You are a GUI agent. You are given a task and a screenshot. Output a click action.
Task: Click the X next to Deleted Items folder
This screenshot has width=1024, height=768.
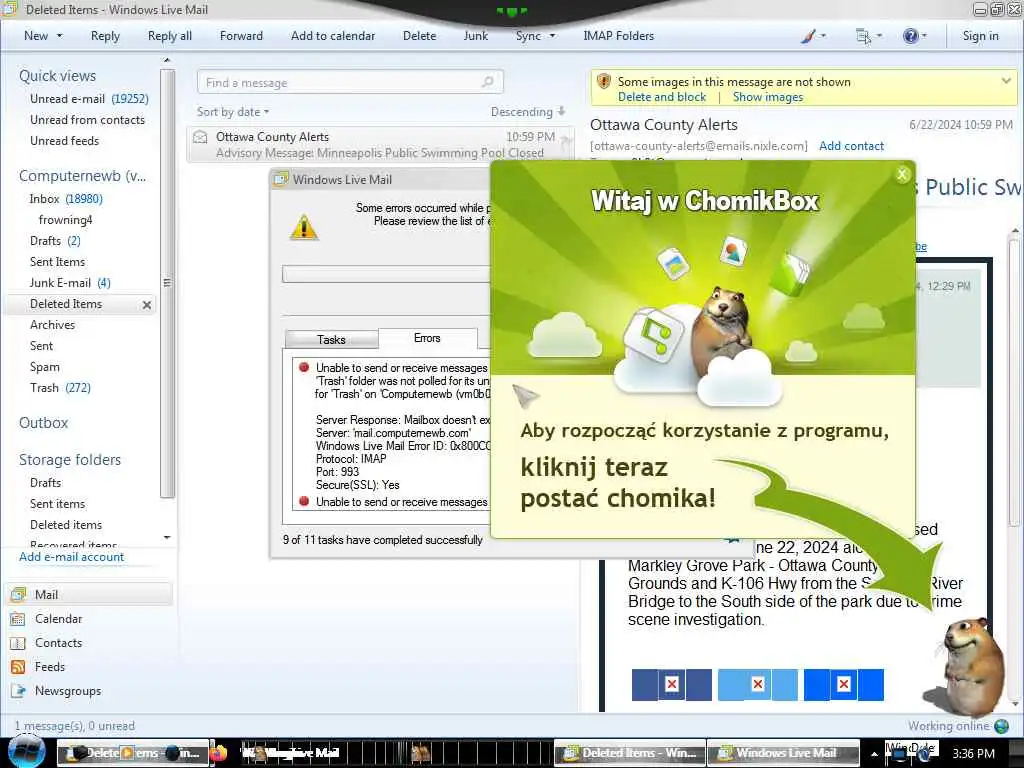pyautogui.click(x=147, y=305)
